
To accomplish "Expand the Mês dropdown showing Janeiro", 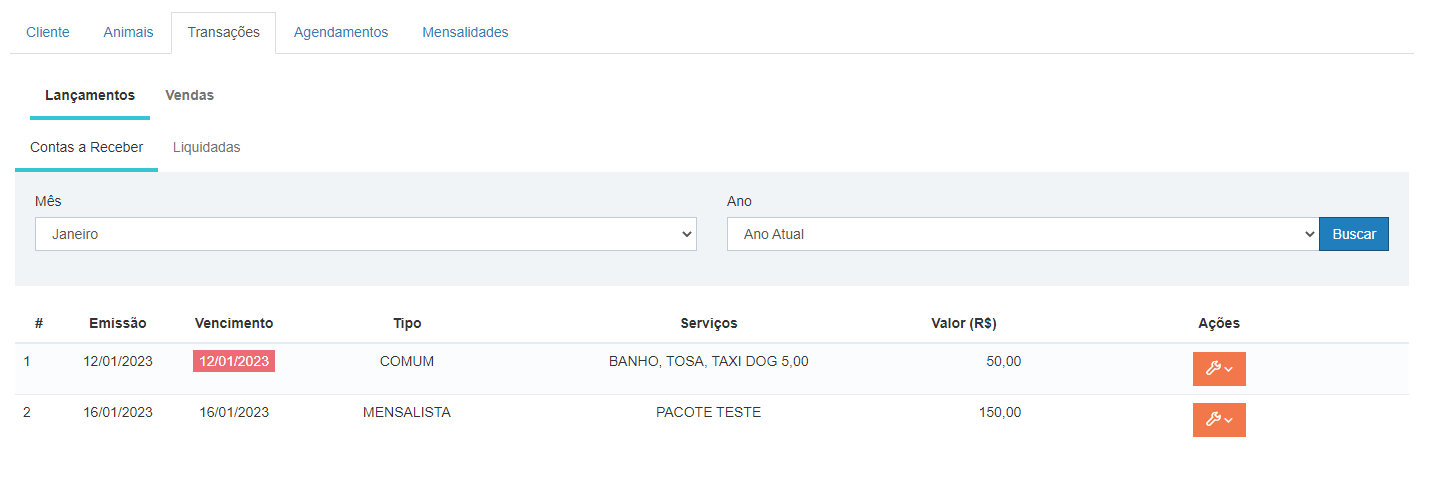I will tap(365, 234).
